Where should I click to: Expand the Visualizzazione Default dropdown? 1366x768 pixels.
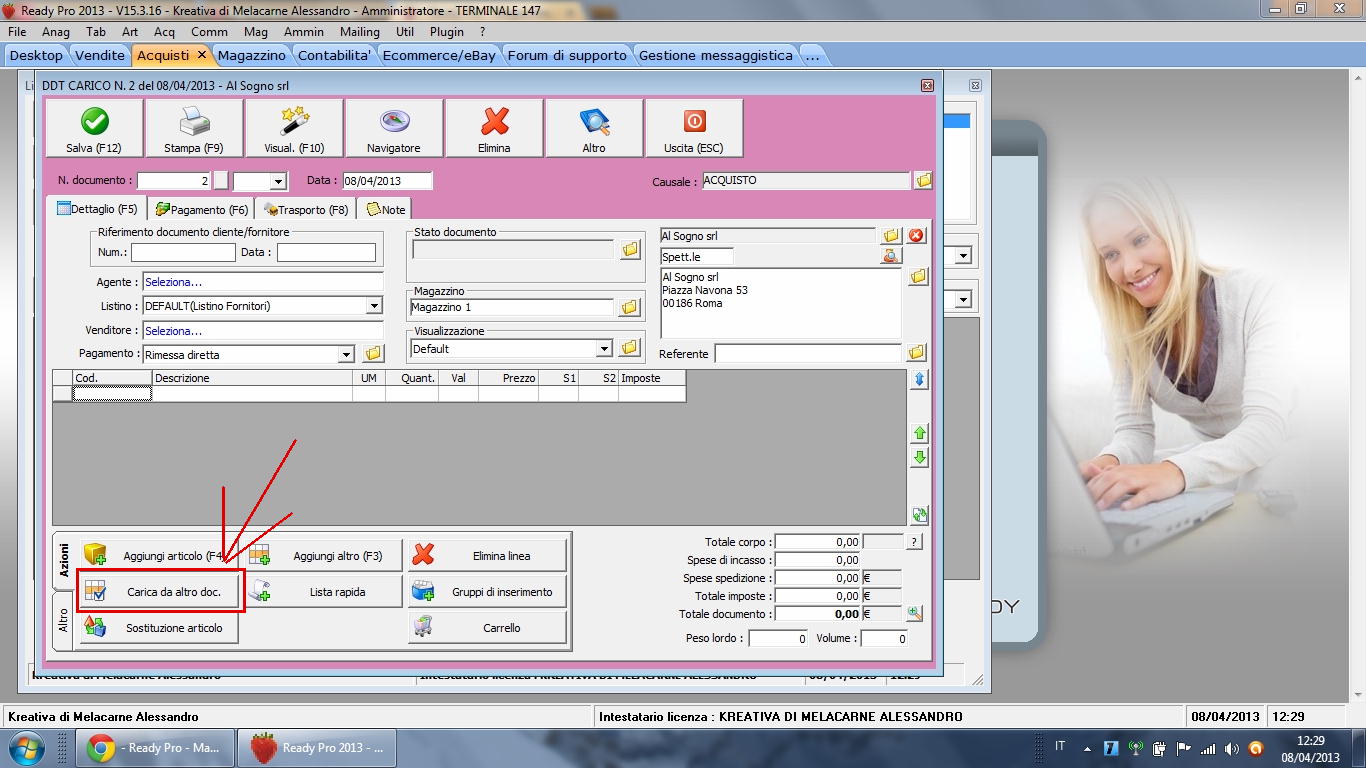(604, 348)
